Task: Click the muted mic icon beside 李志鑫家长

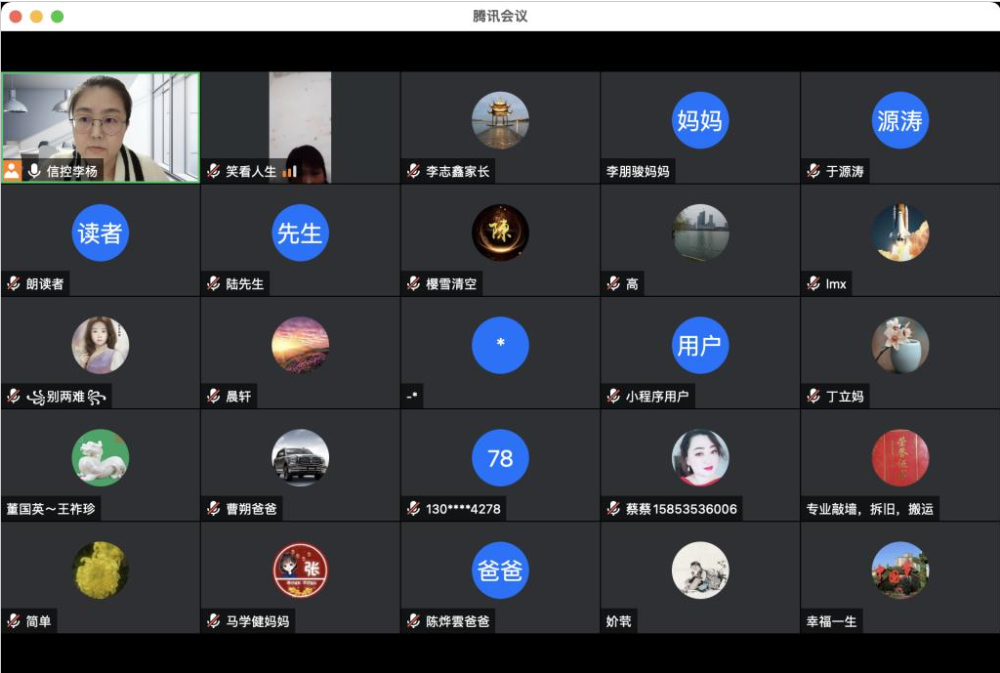Action: tap(413, 171)
